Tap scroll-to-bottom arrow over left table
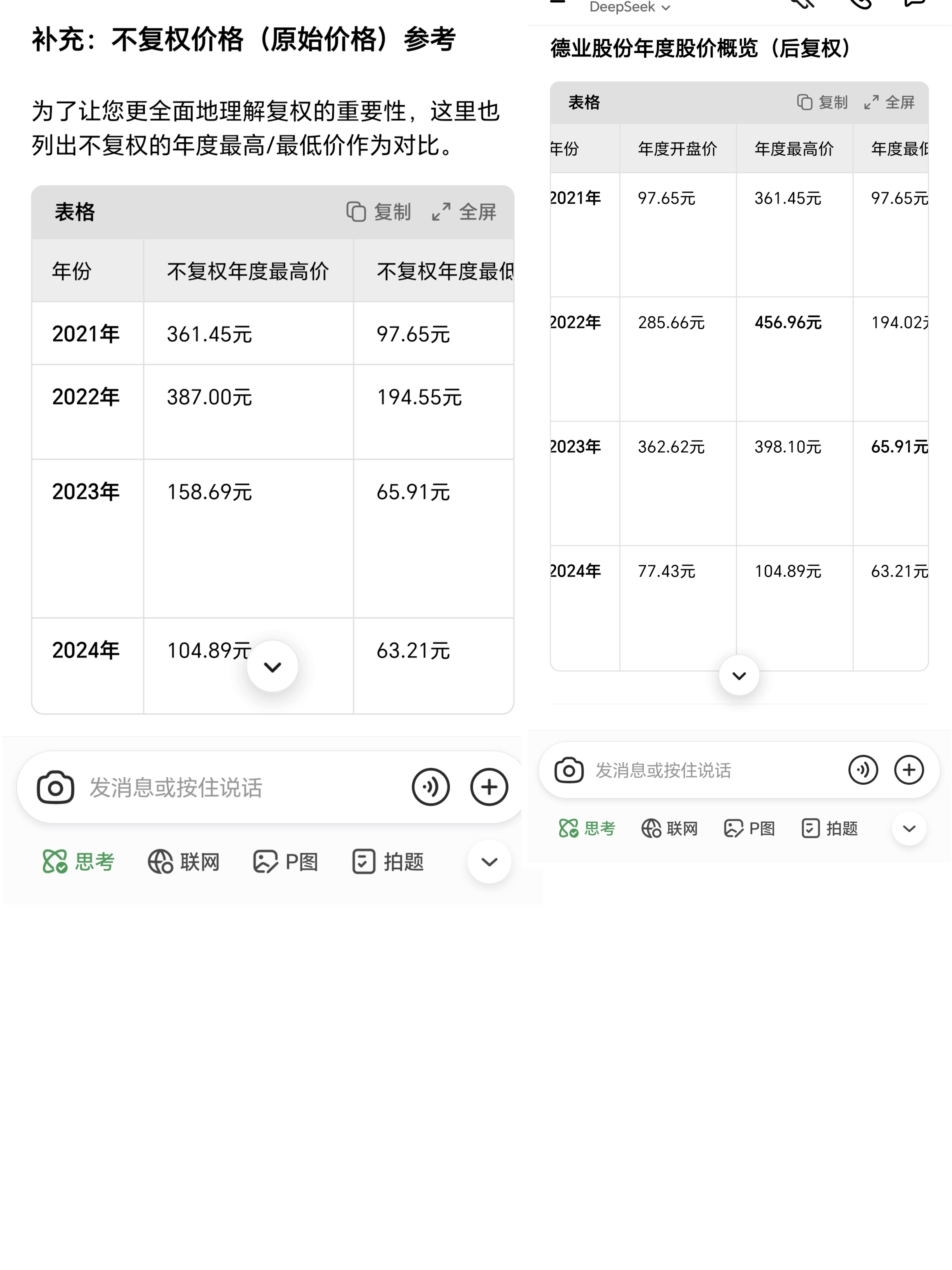This screenshot has width=952, height=1270. pos(272,667)
